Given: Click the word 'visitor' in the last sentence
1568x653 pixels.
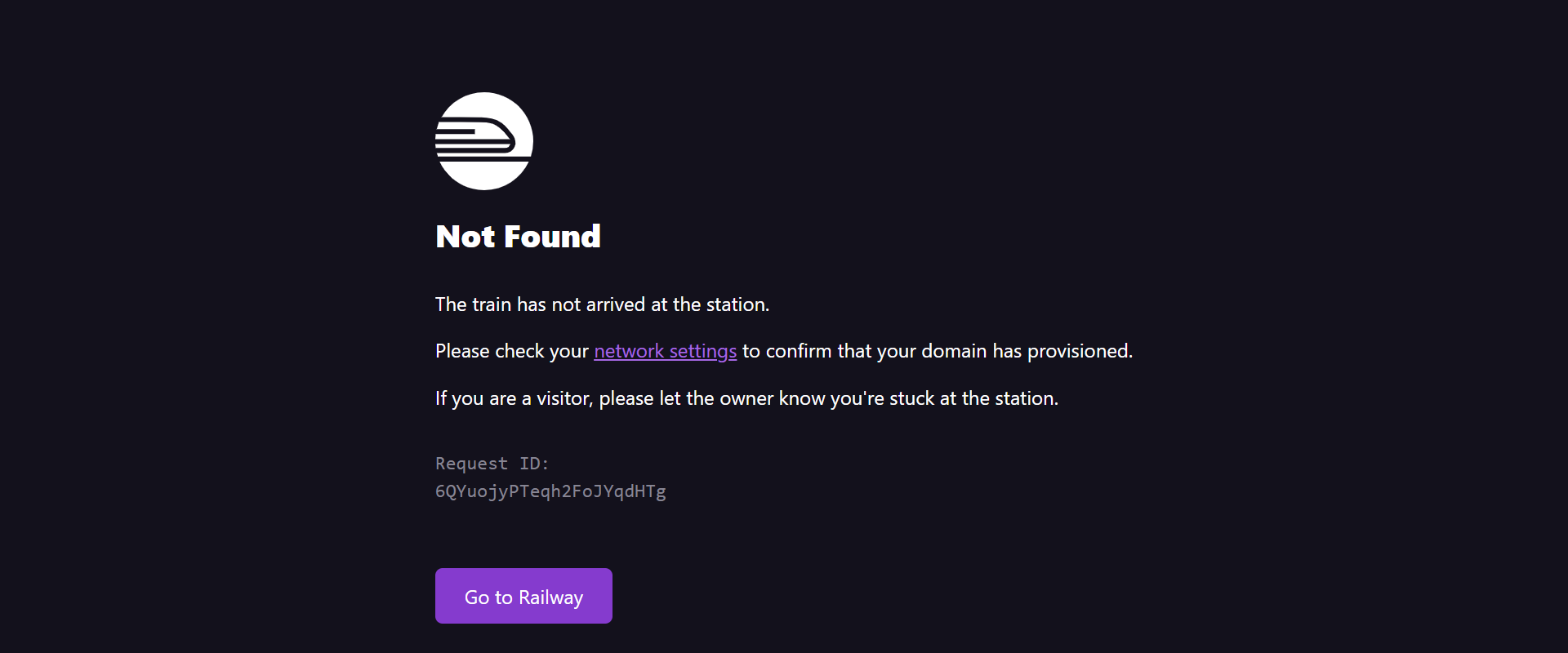Looking at the screenshot, I should (563, 398).
